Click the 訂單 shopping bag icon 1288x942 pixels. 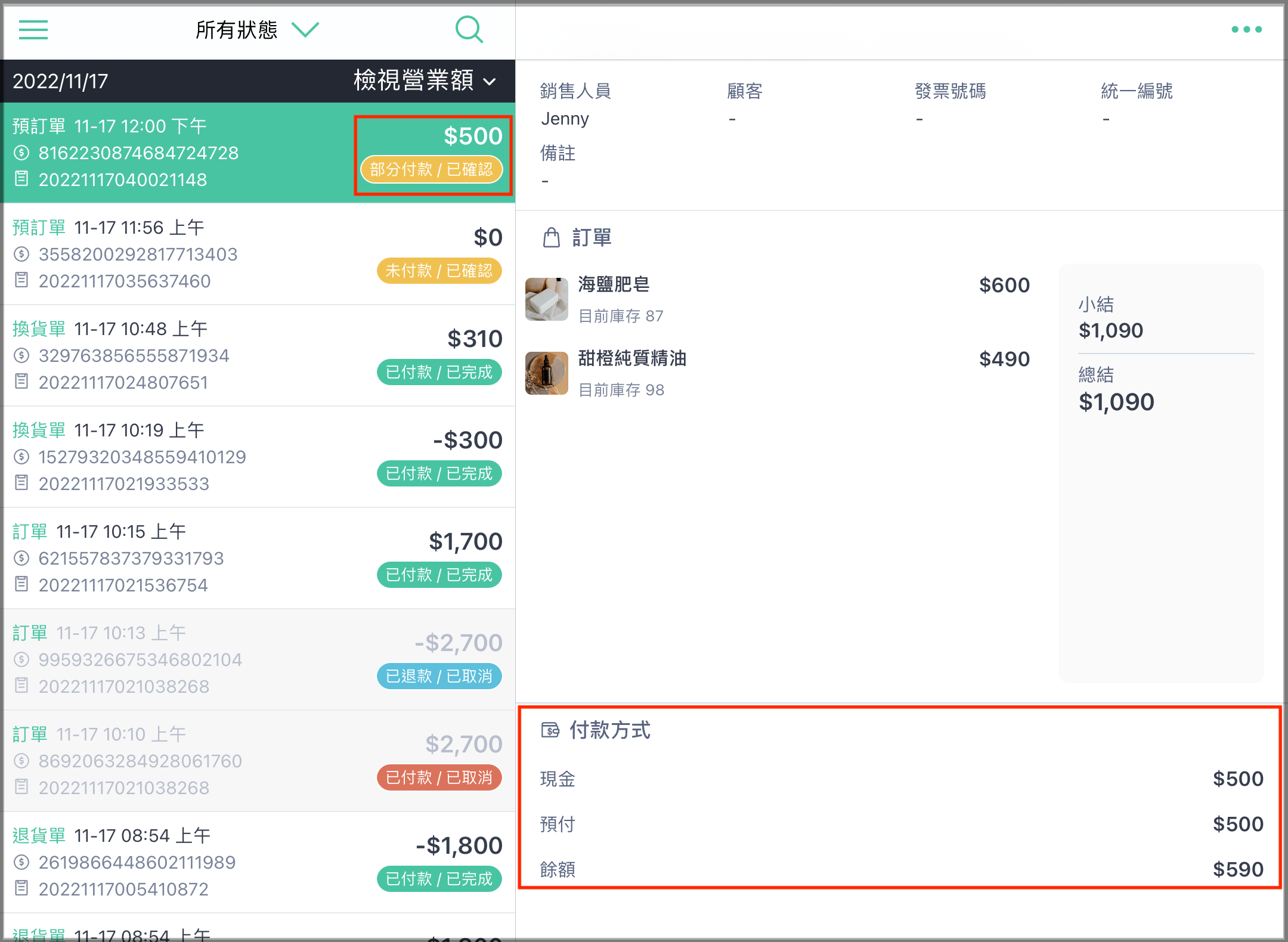click(552, 237)
